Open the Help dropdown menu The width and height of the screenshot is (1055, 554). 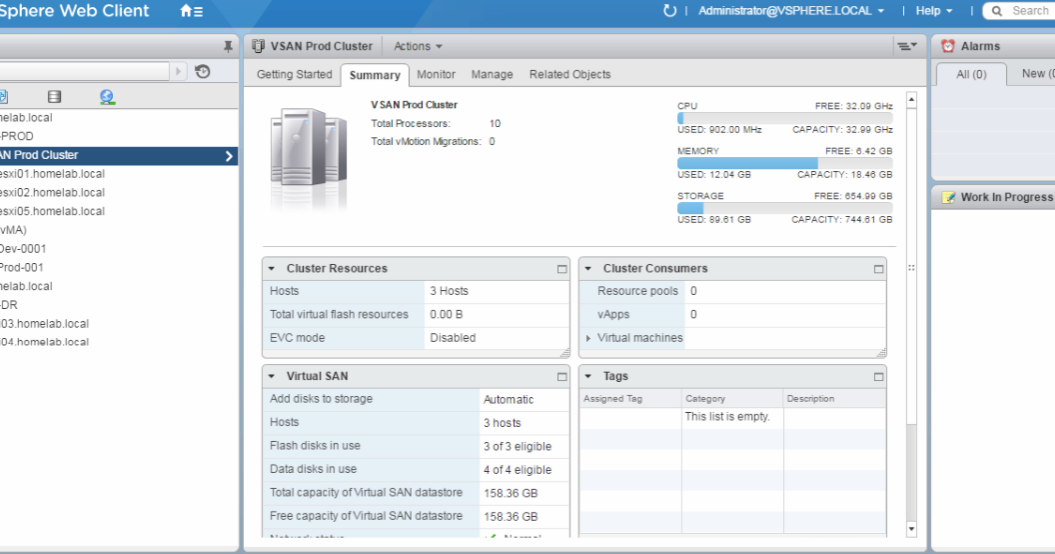tap(934, 11)
